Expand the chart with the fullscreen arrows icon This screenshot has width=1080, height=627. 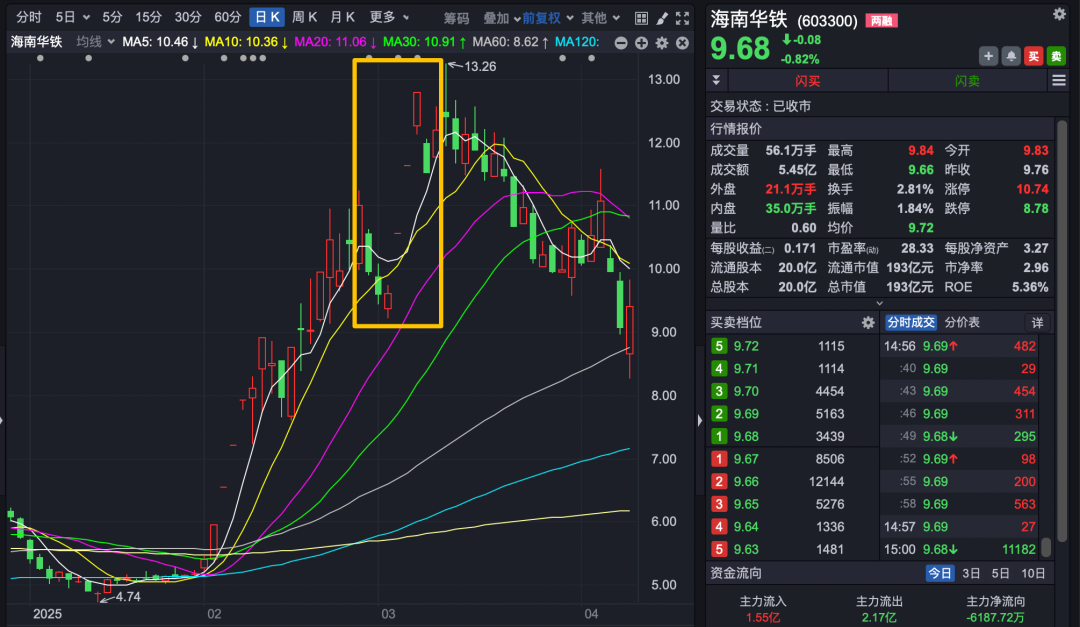click(x=683, y=17)
